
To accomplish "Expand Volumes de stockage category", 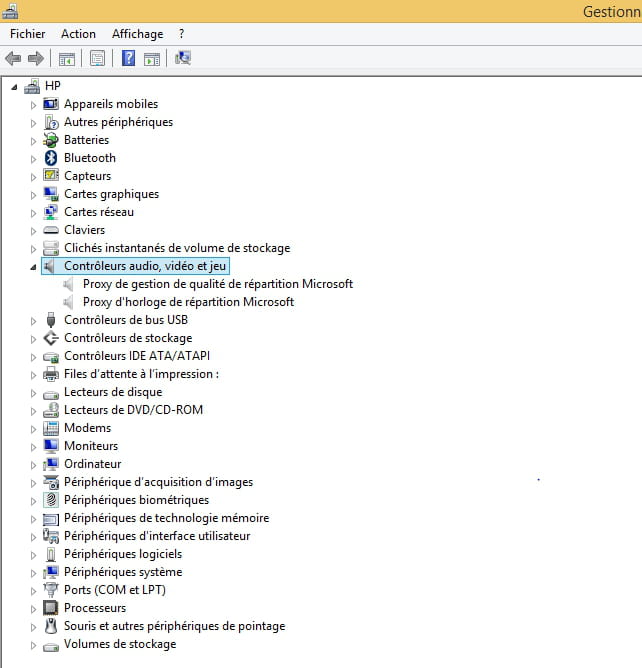I will 33,645.
